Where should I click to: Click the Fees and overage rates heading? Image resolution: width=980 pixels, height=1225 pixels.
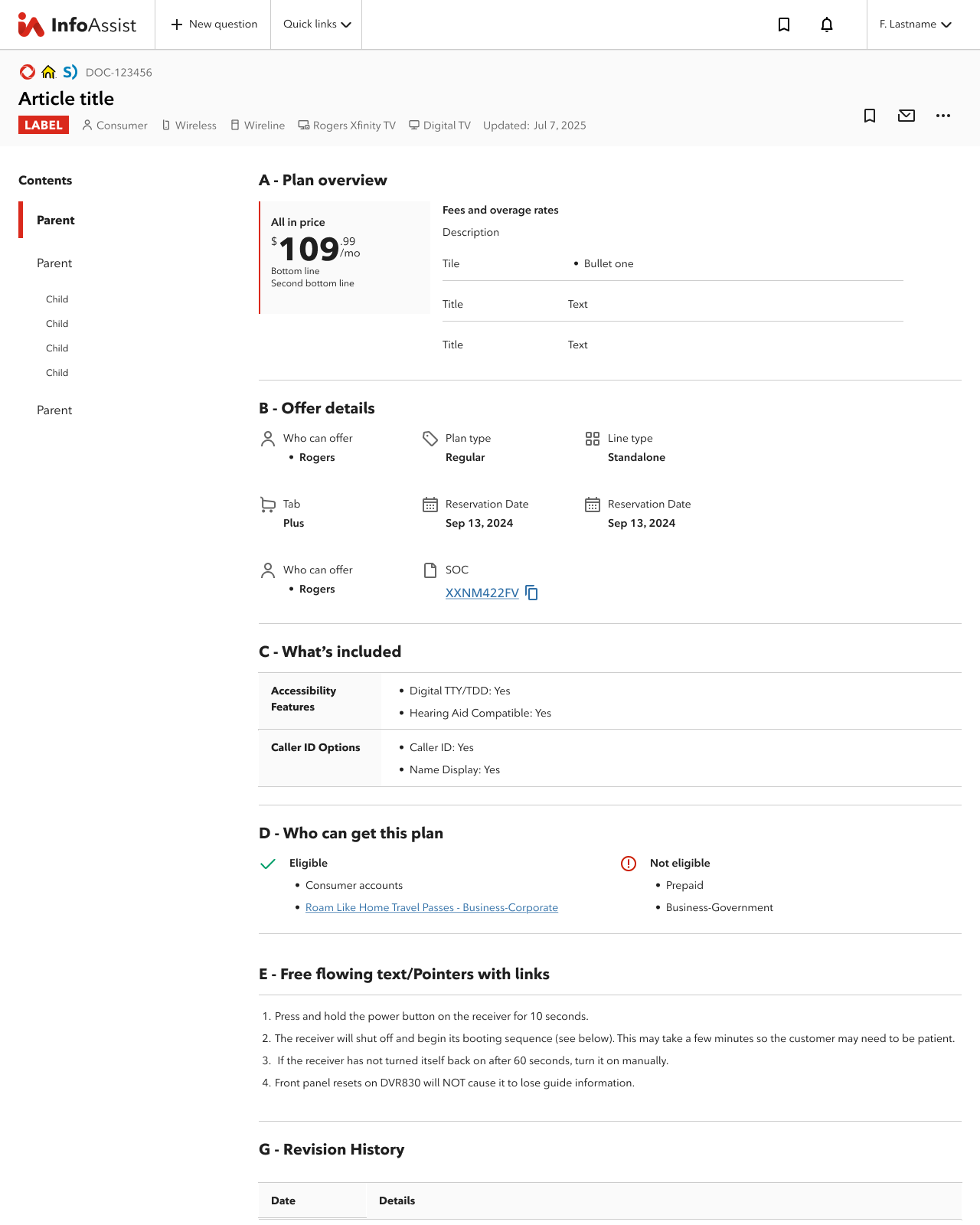[501, 210]
